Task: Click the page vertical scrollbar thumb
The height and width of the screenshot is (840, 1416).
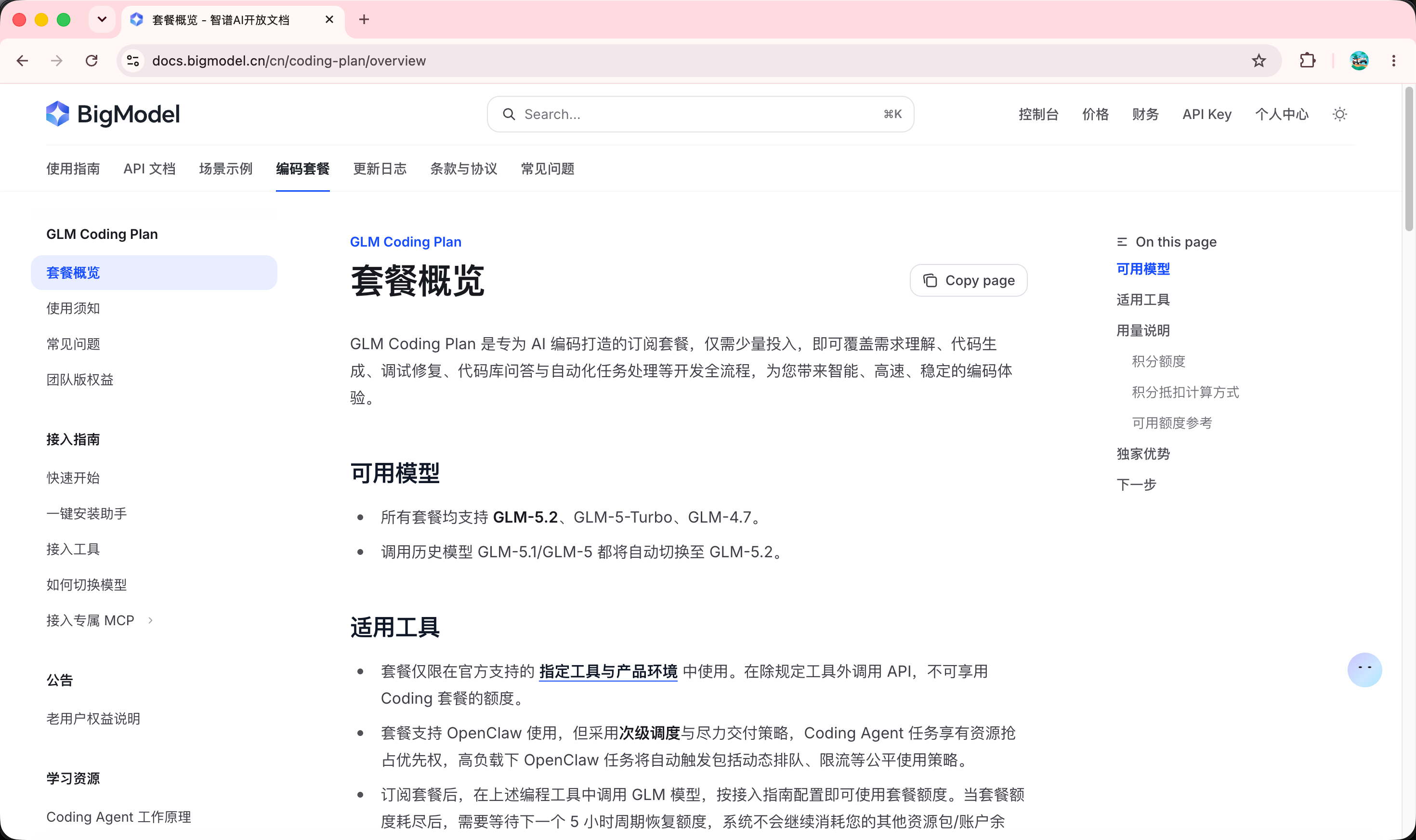Action: [1409, 159]
